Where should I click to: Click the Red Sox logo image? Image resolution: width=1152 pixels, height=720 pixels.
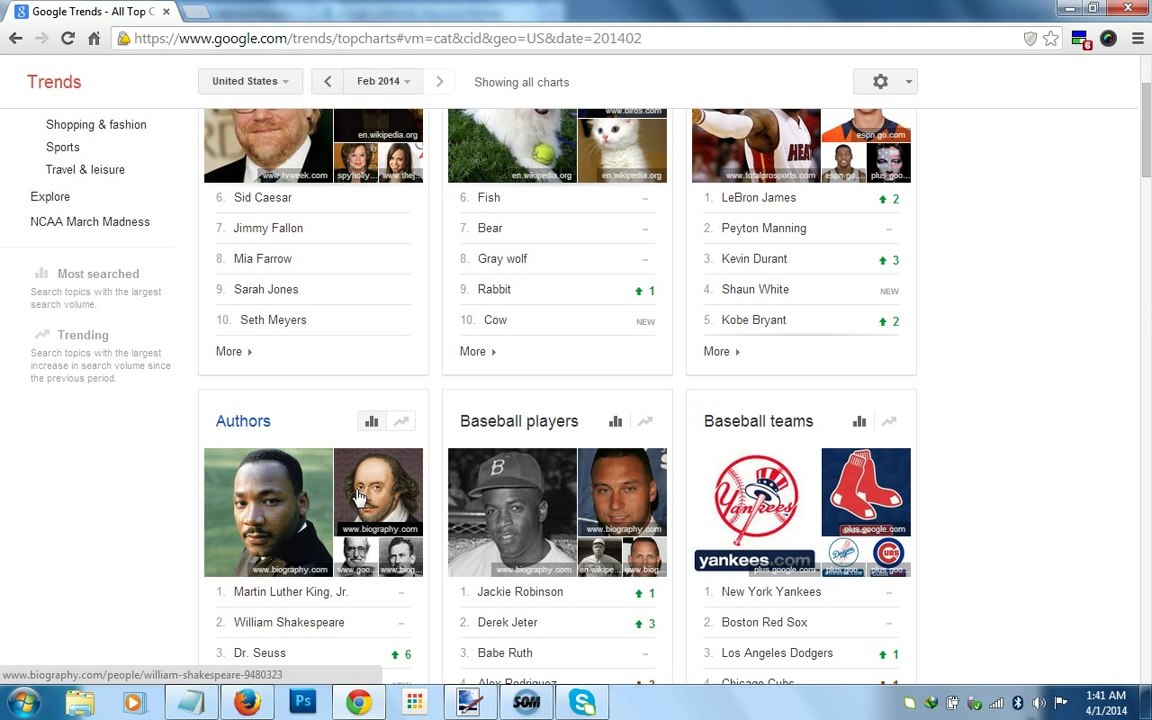pos(866,492)
